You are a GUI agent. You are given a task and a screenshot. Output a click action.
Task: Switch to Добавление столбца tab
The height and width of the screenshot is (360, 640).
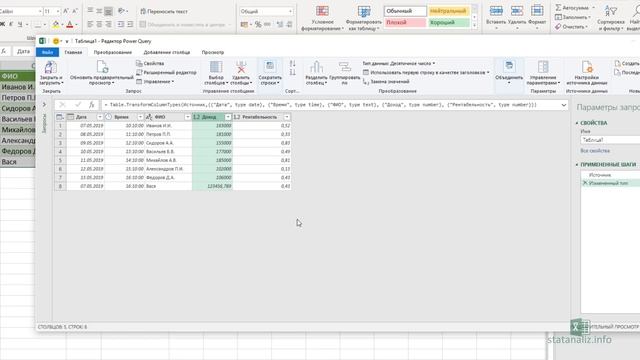(167, 52)
